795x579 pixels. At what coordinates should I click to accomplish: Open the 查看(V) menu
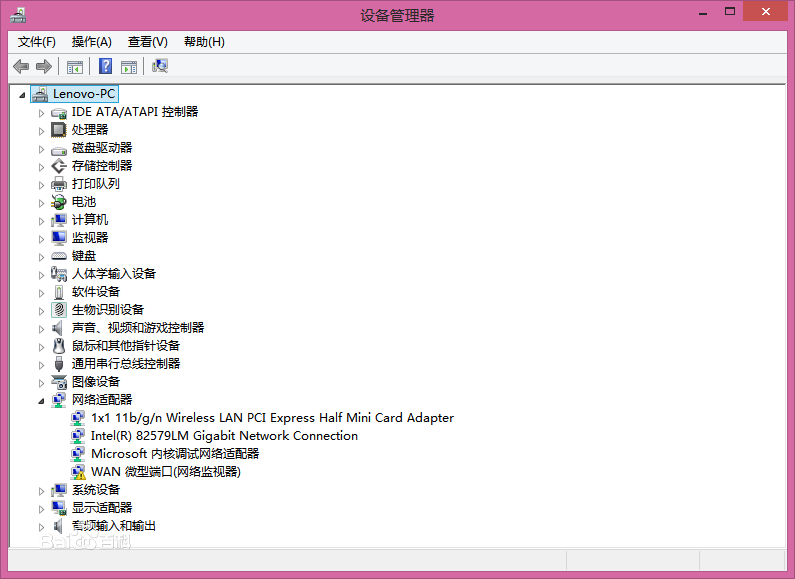pyautogui.click(x=148, y=42)
